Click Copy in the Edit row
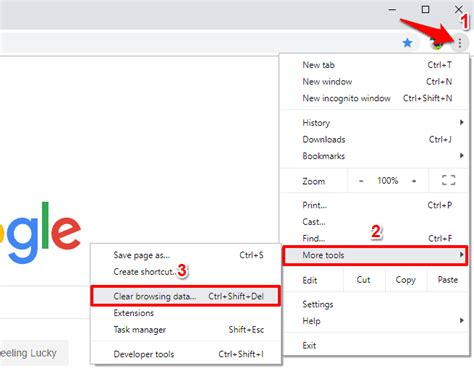This screenshot has height=376, width=474. 406,280
